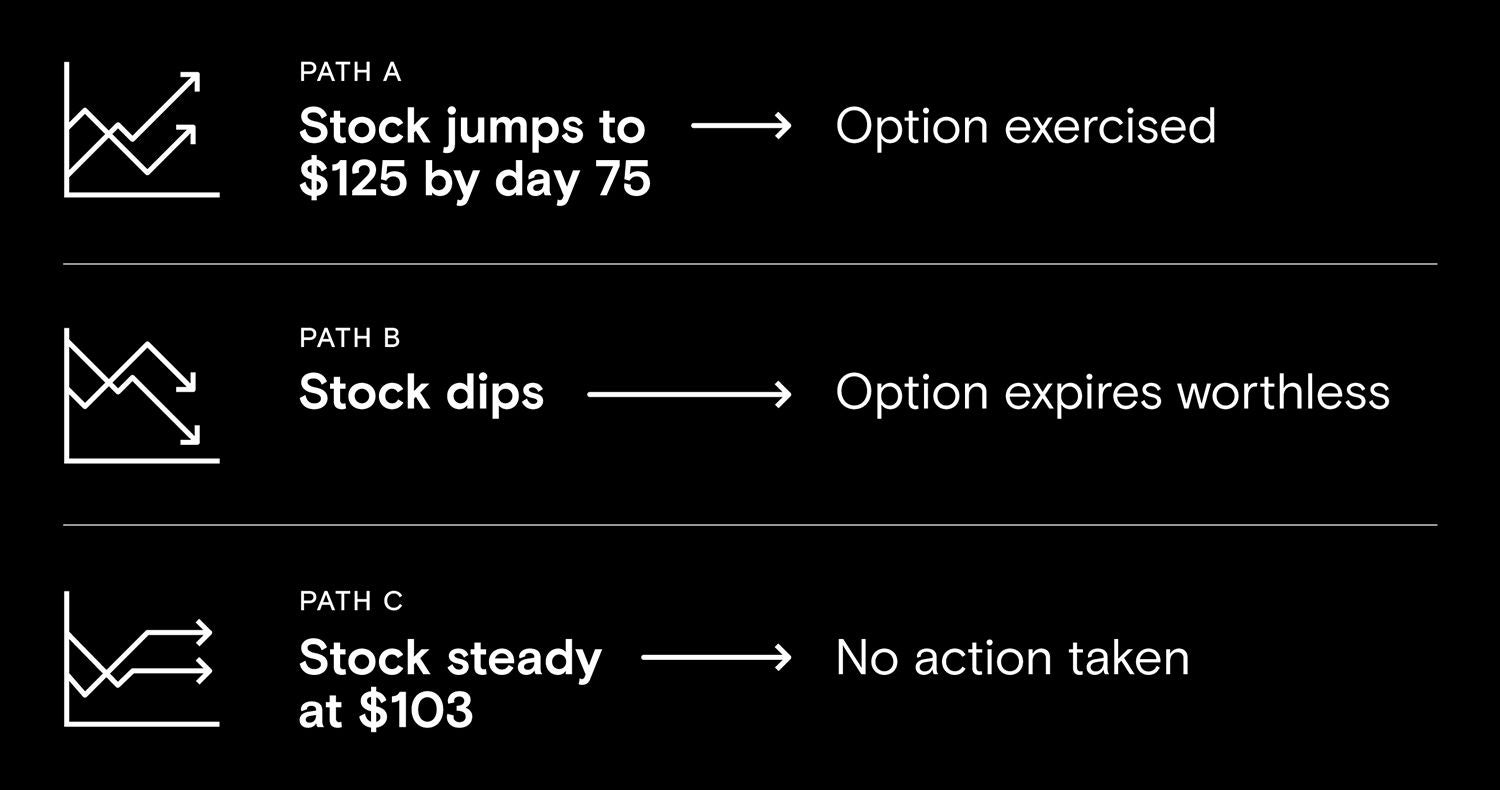Click "Option expires worthless" outcome text

click(x=1112, y=393)
